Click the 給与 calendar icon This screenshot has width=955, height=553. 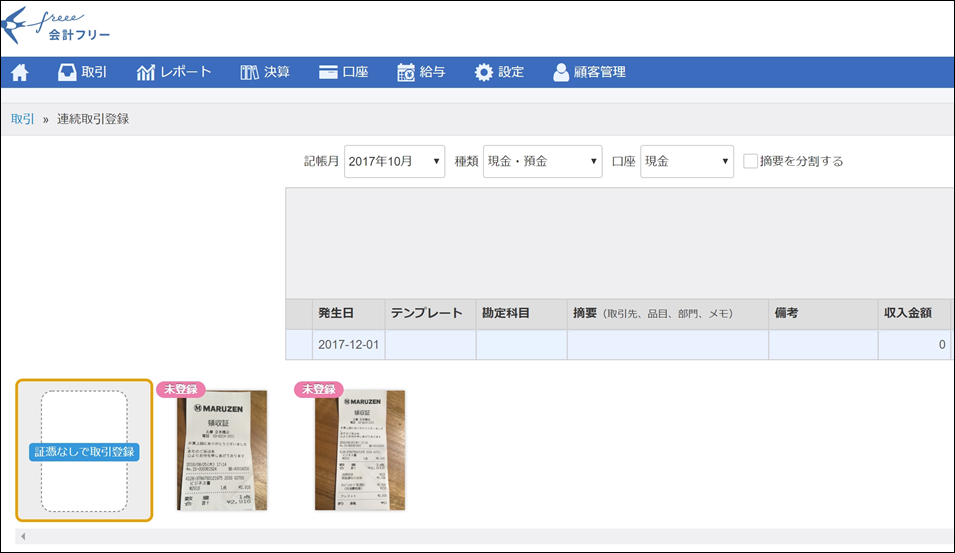406,72
